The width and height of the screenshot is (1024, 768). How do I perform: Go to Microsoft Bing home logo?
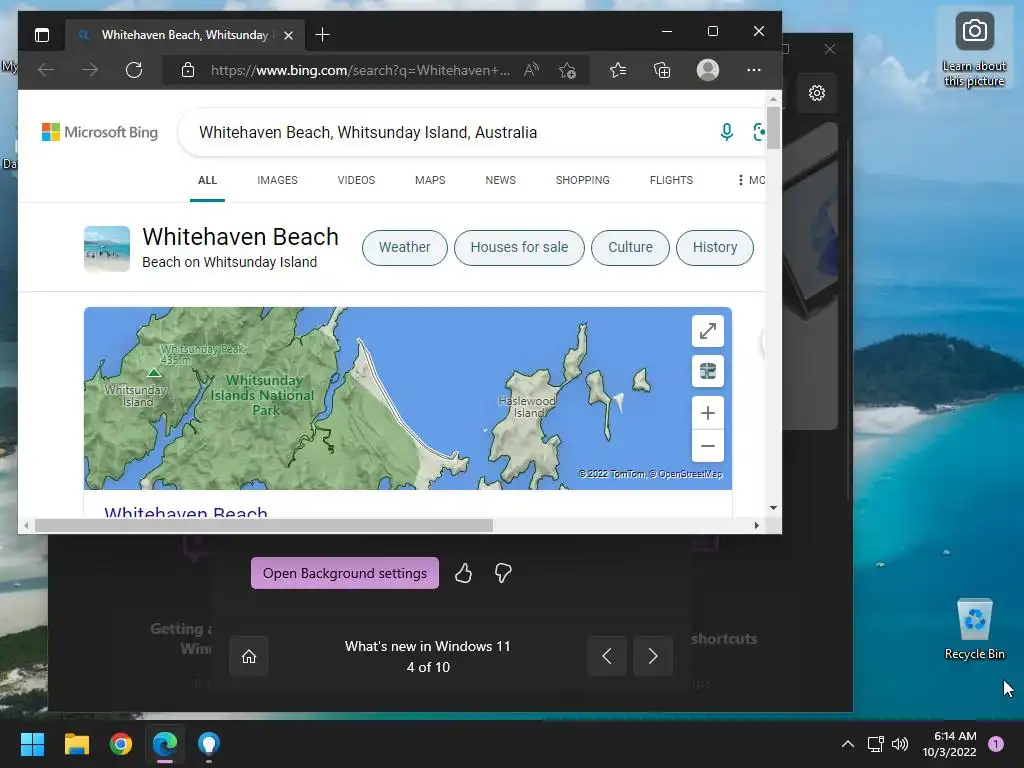[100, 132]
